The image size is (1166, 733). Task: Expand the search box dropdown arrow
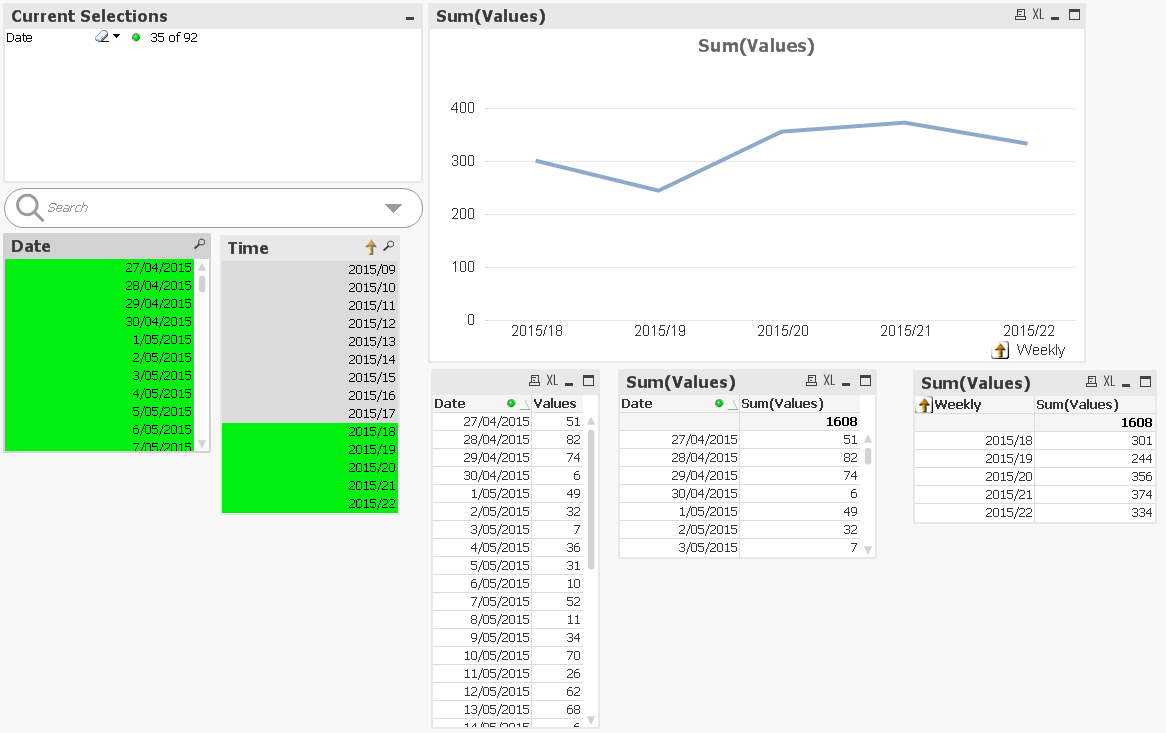(393, 208)
